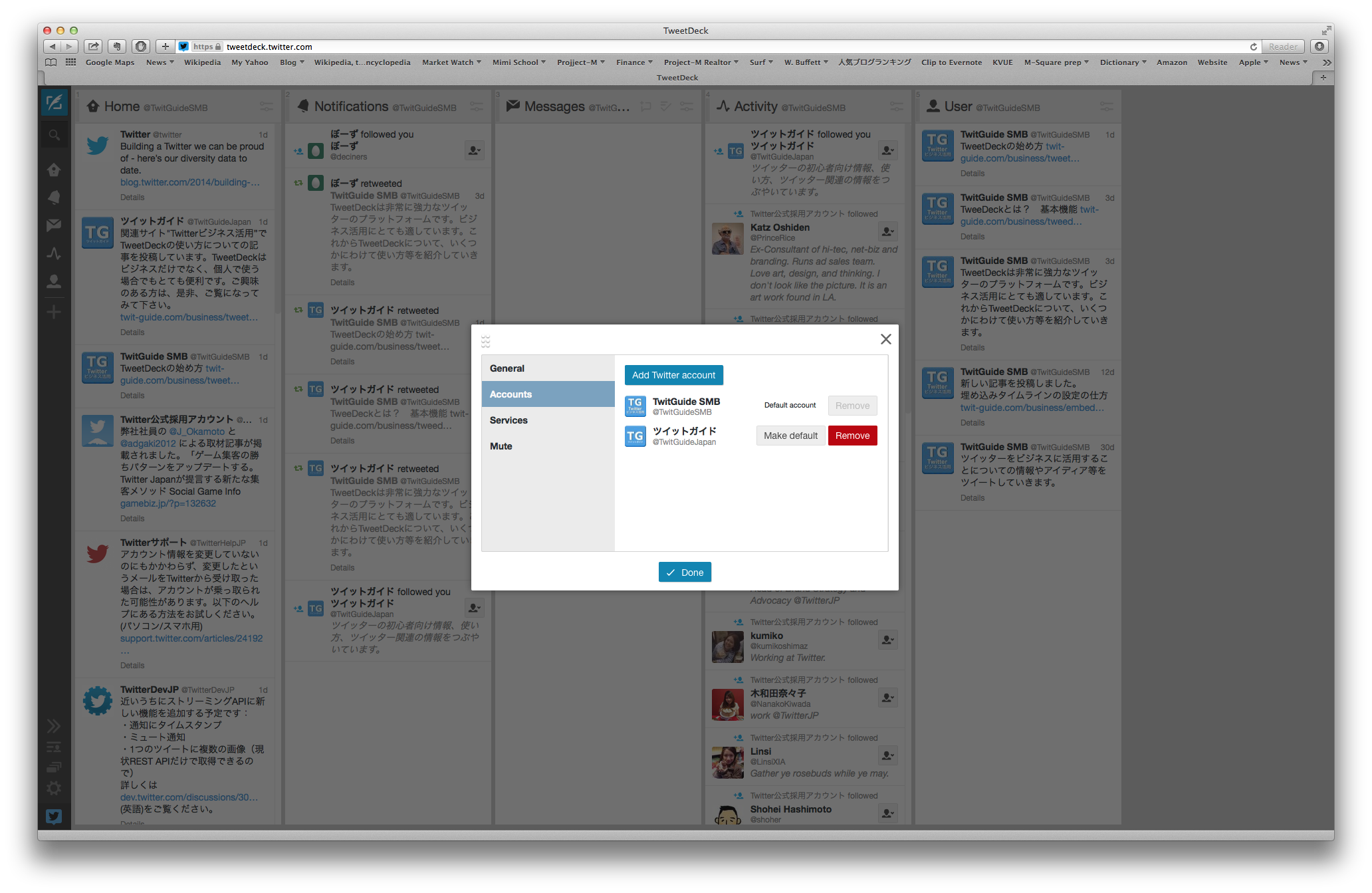Open Details under the Twitter diversity tweet

coord(132,197)
